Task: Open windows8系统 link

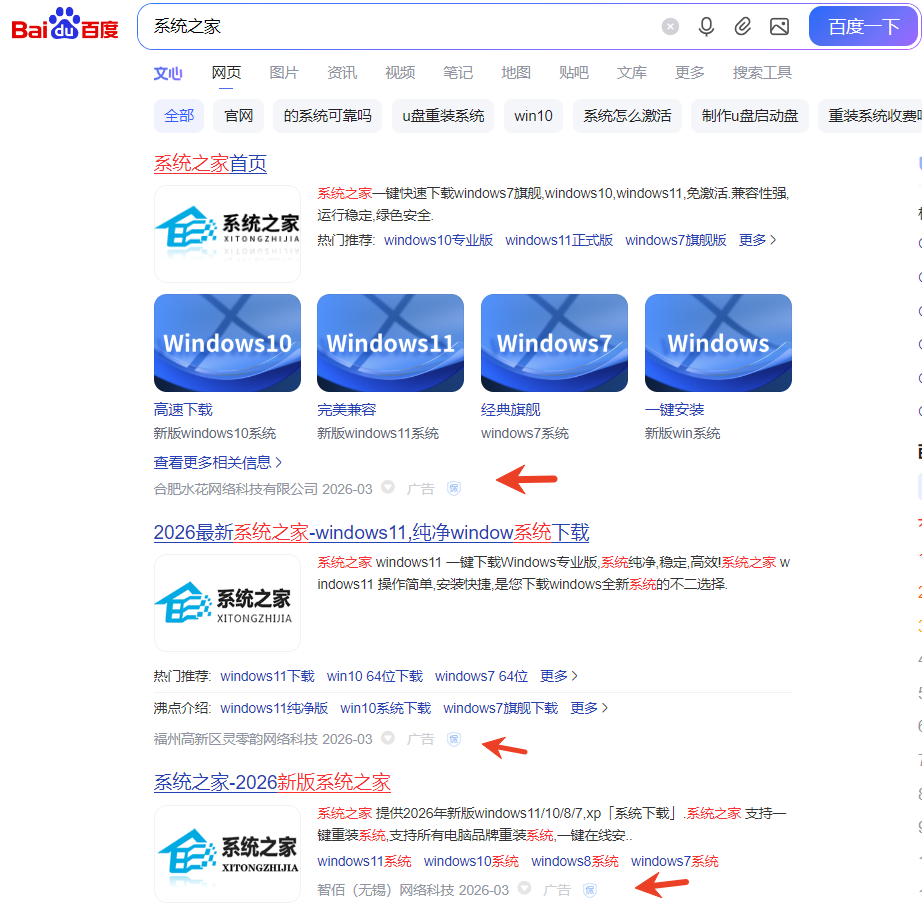Action: pos(574,861)
